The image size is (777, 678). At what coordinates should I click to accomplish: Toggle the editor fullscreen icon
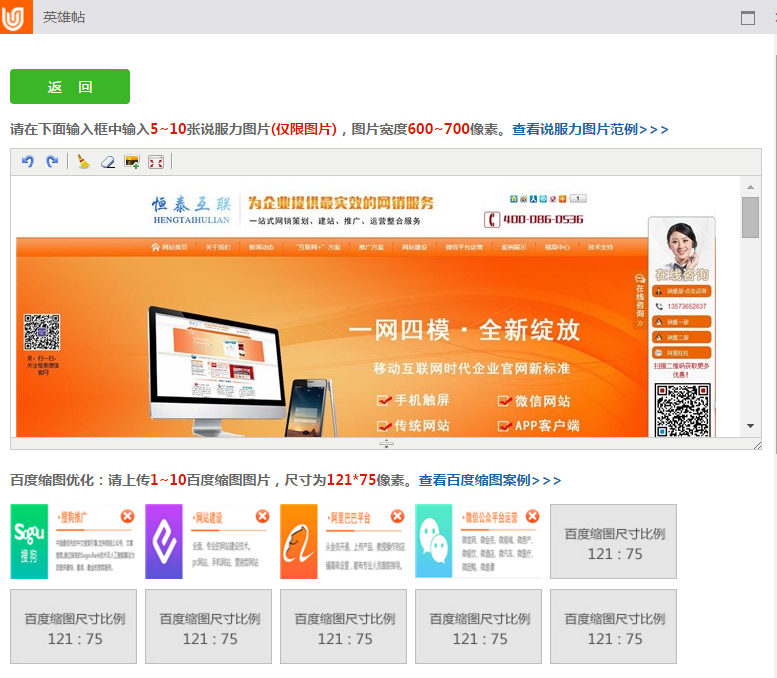[x=155, y=161]
